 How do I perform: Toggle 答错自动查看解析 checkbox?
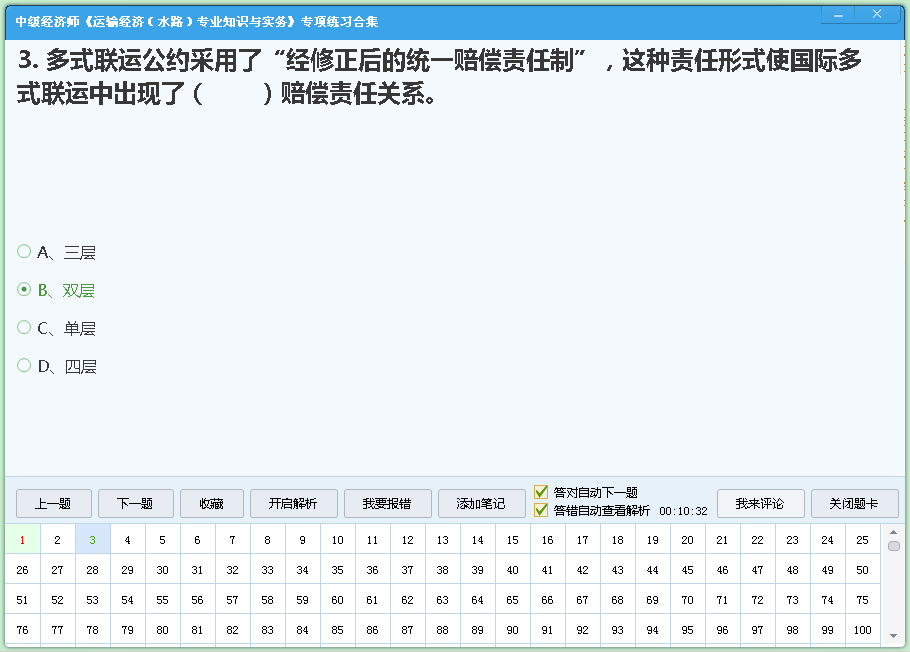[x=541, y=510]
